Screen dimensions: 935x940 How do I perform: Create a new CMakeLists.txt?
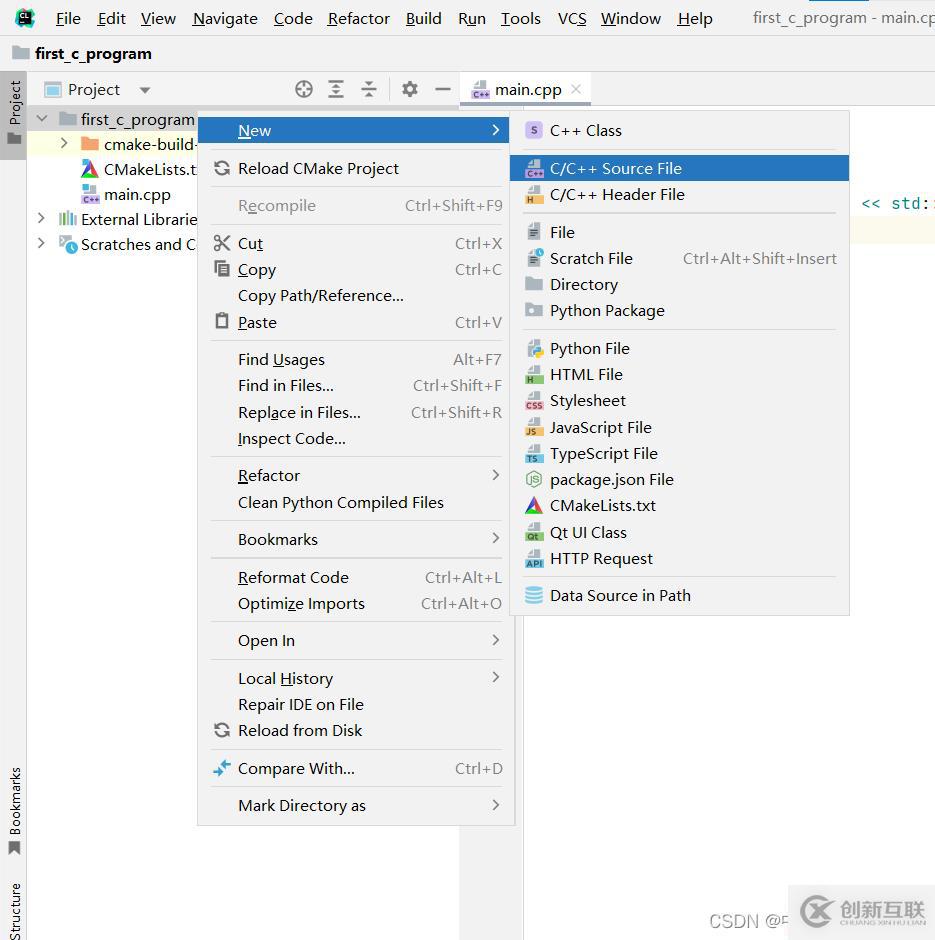(x=680, y=505)
